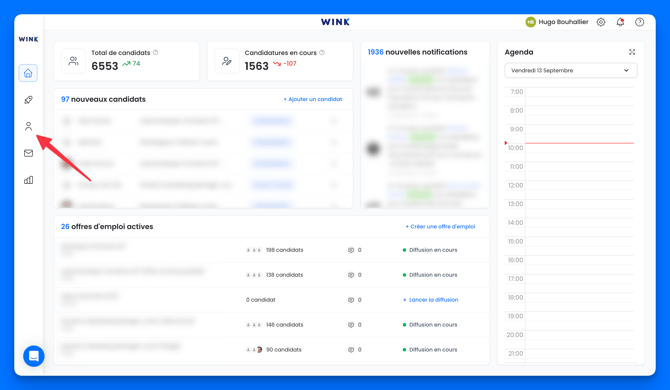Screen dimensions: 670x390
Task: Open the help question mark icon
Action: (639, 22)
